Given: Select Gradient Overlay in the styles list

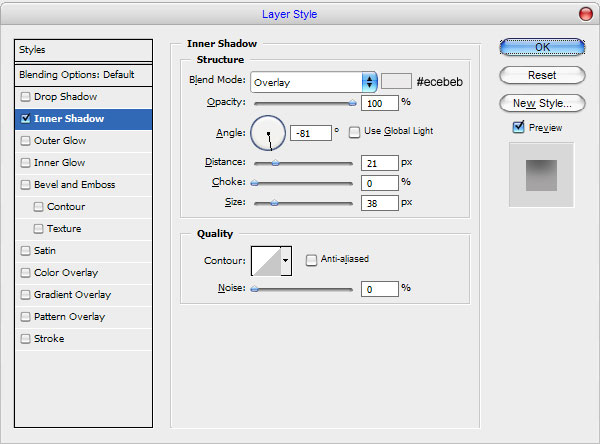Looking at the screenshot, I should 72,295.
